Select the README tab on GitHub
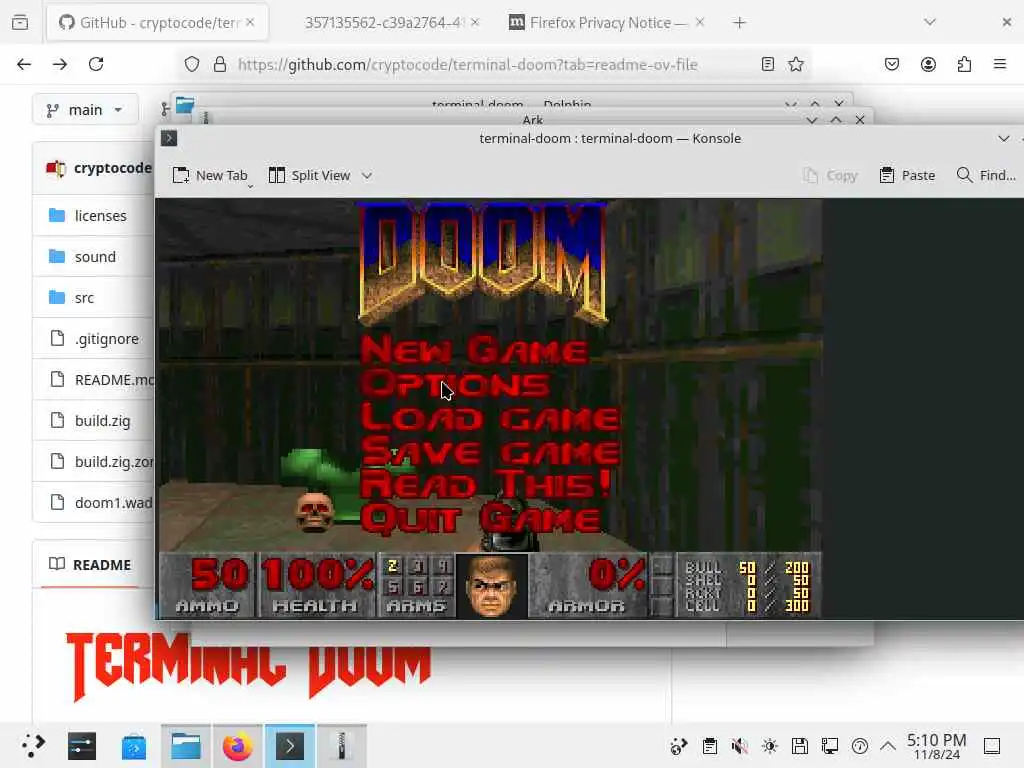 (x=90, y=565)
